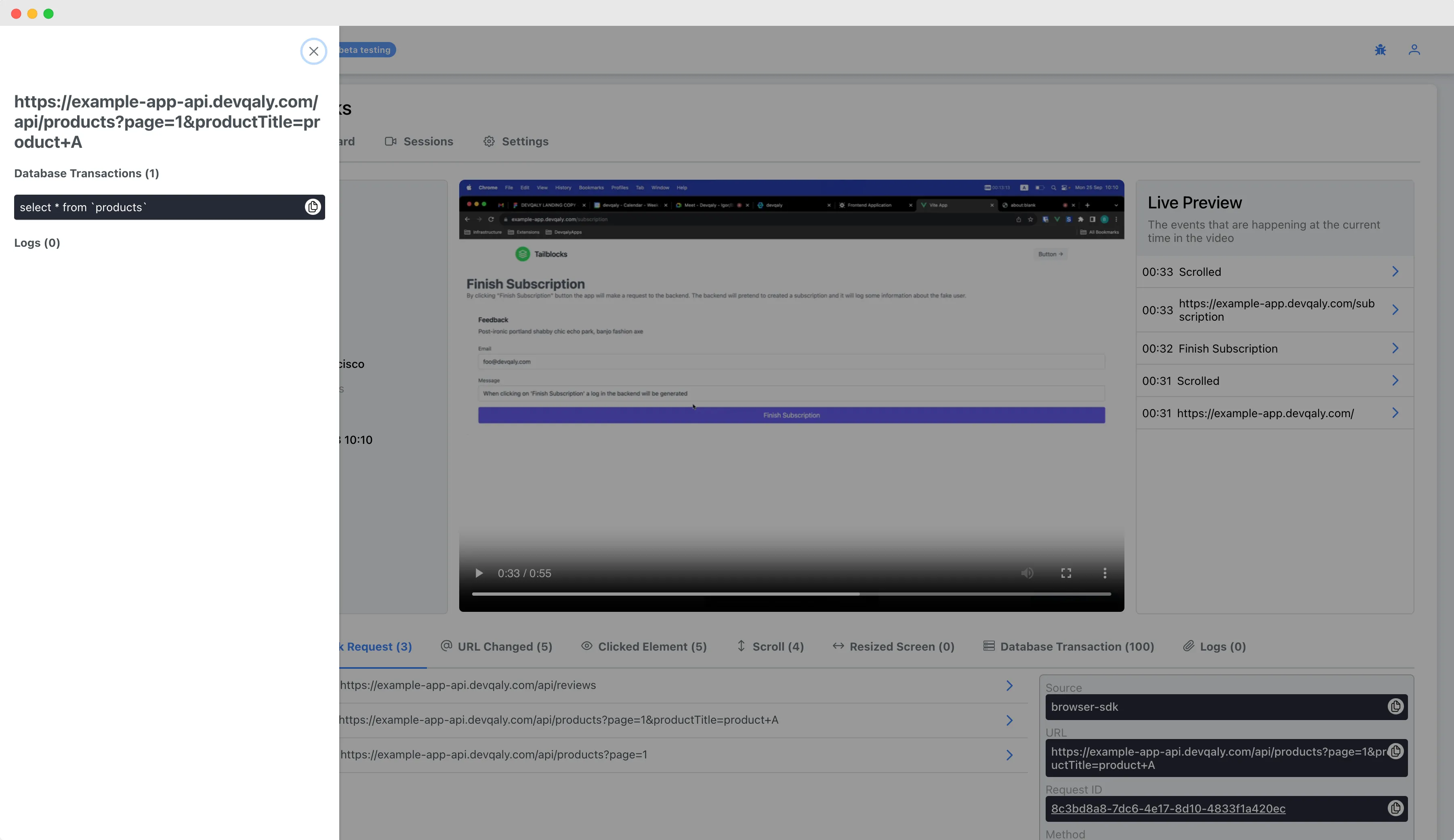Copy the request URL value
Screen dimensions: 1454x840
pos(1396,751)
